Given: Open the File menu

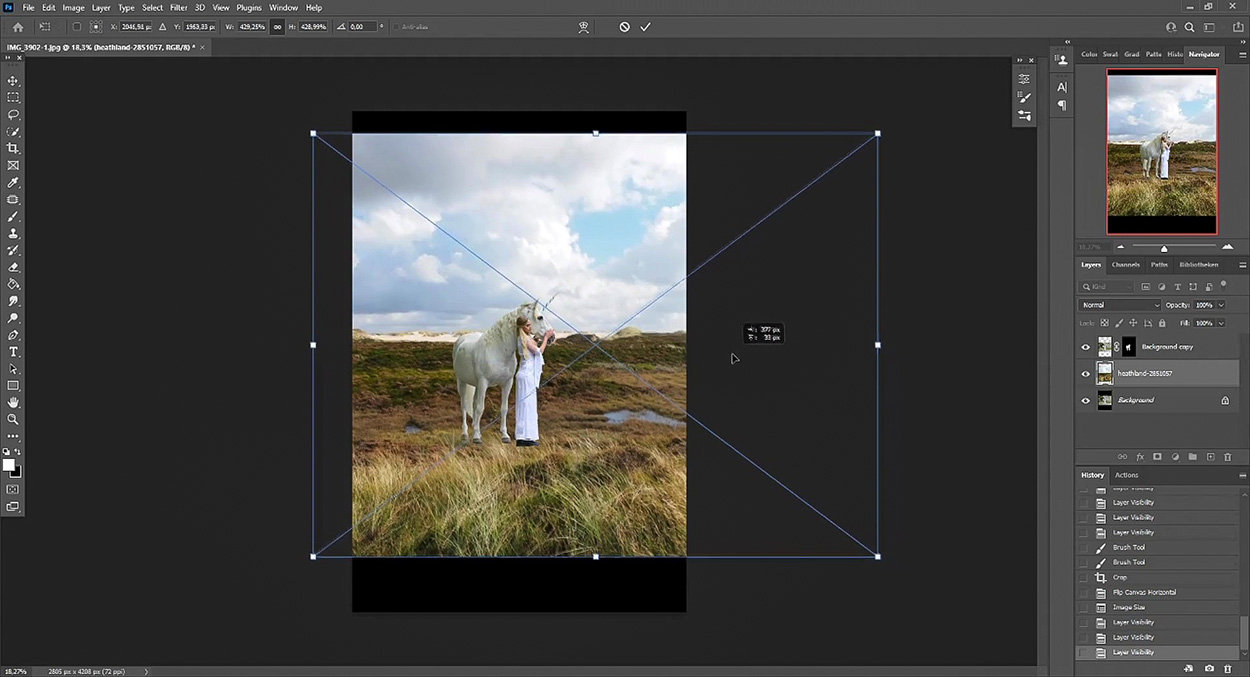Looking at the screenshot, I should point(28,7).
